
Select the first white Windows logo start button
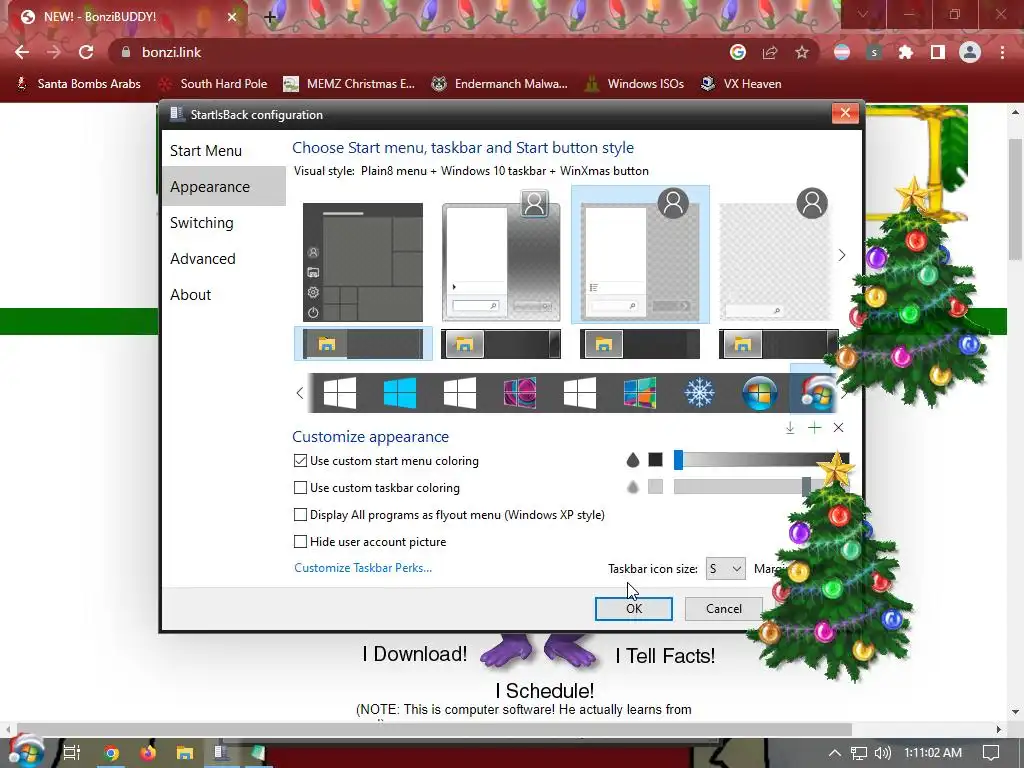pos(340,393)
